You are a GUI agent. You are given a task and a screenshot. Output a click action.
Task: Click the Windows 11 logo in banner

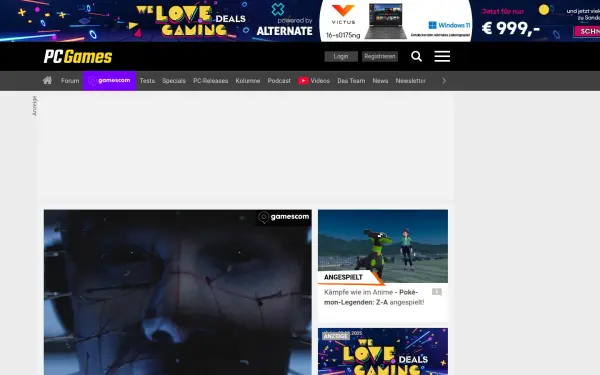pyautogui.click(x=449, y=25)
